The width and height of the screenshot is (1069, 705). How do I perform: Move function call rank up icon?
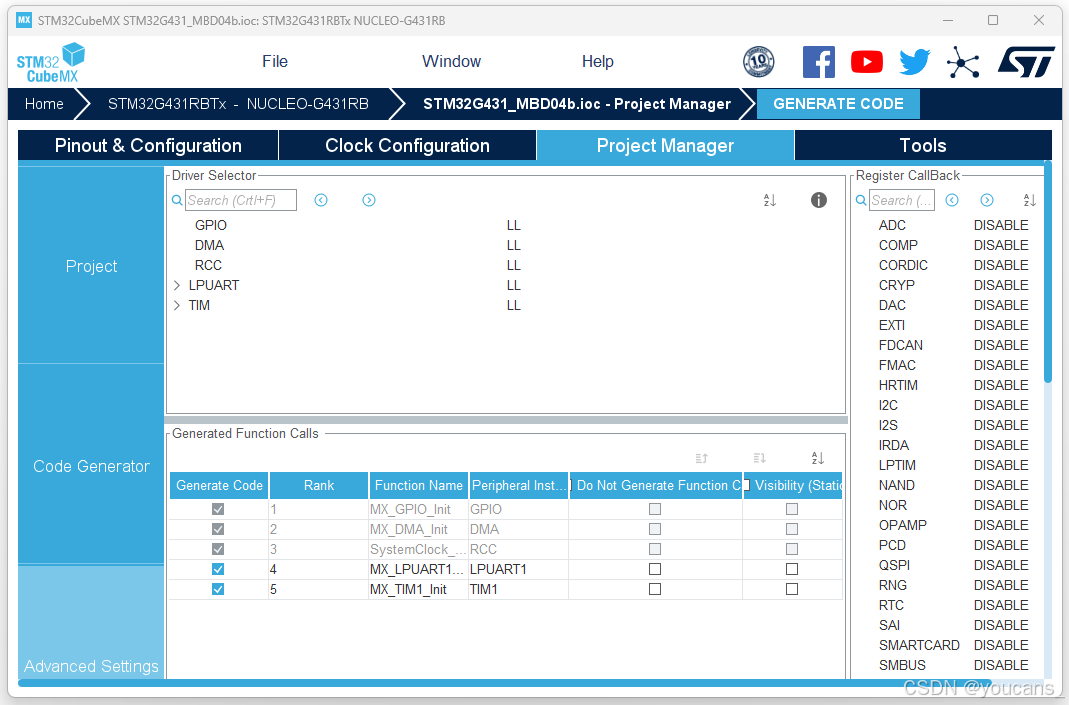pyautogui.click(x=702, y=458)
